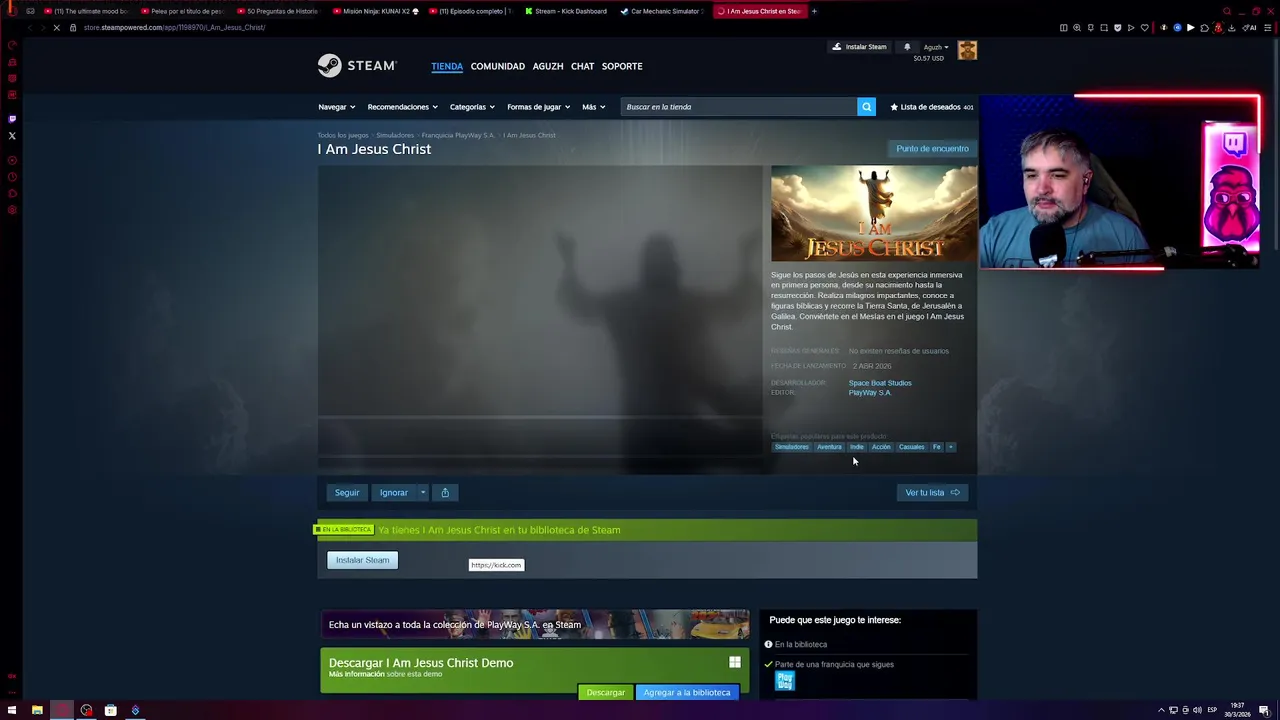The width and height of the screenshot is (1280, 720).
Task: Click Agregar a la biblioteca
Action: tap(687, 692)
